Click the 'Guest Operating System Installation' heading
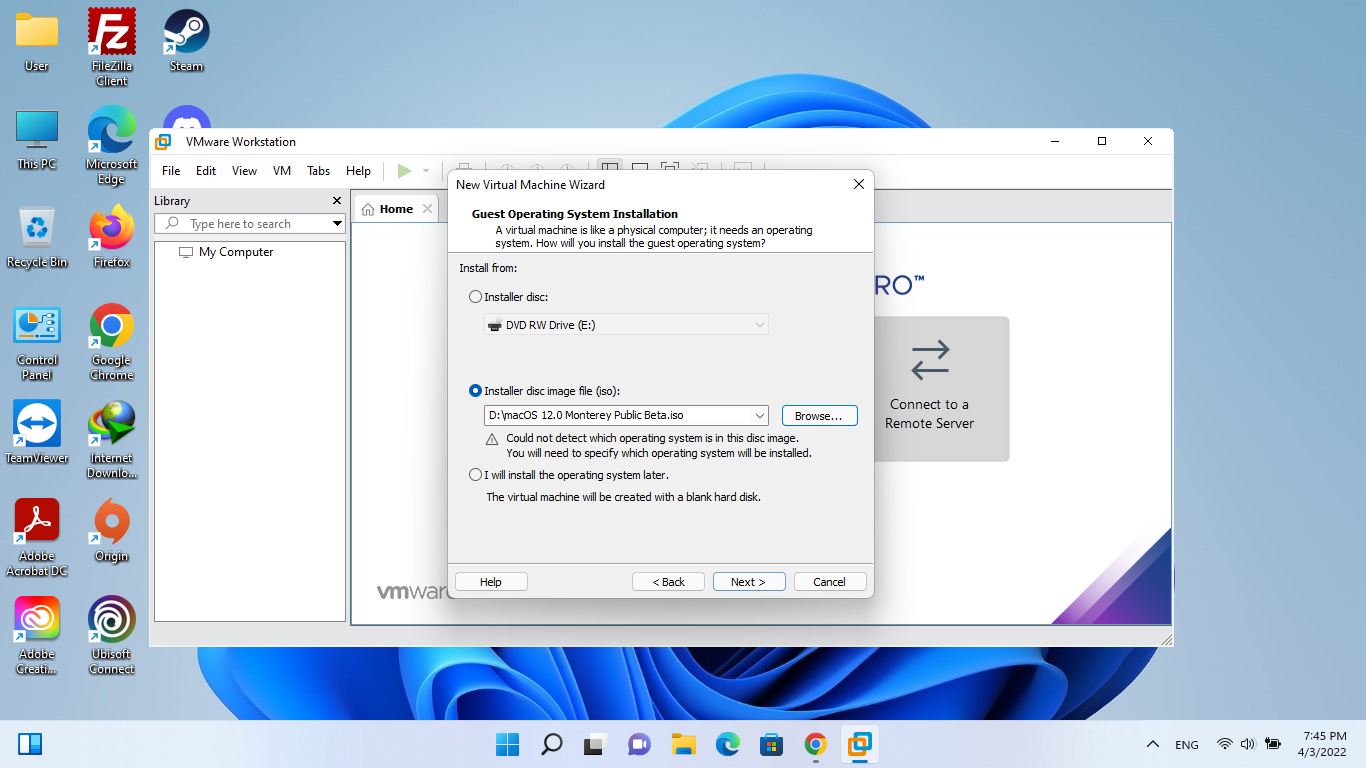The image size is (1366, 768). [x=575, y=214]
